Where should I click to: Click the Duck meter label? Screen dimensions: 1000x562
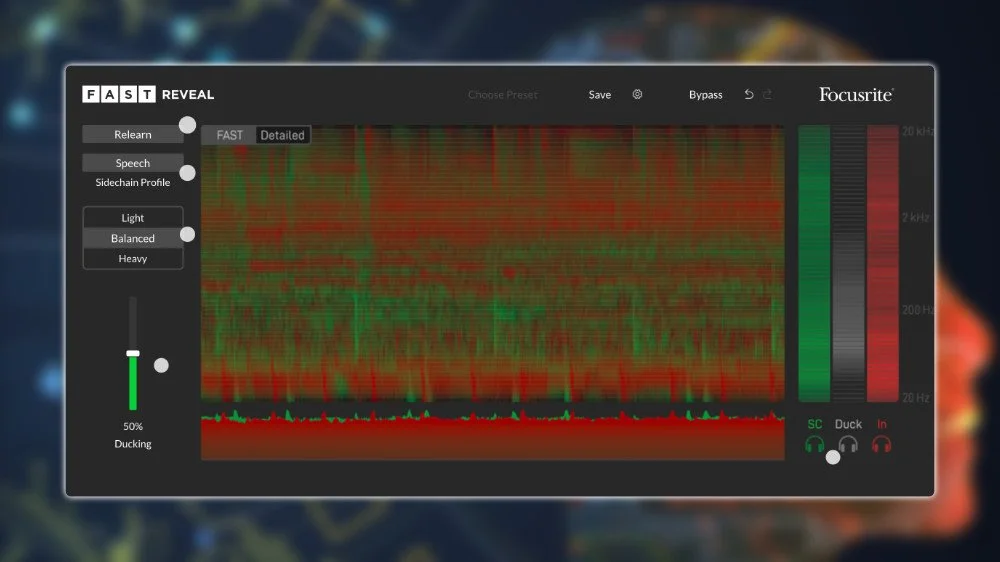[848, 424]
